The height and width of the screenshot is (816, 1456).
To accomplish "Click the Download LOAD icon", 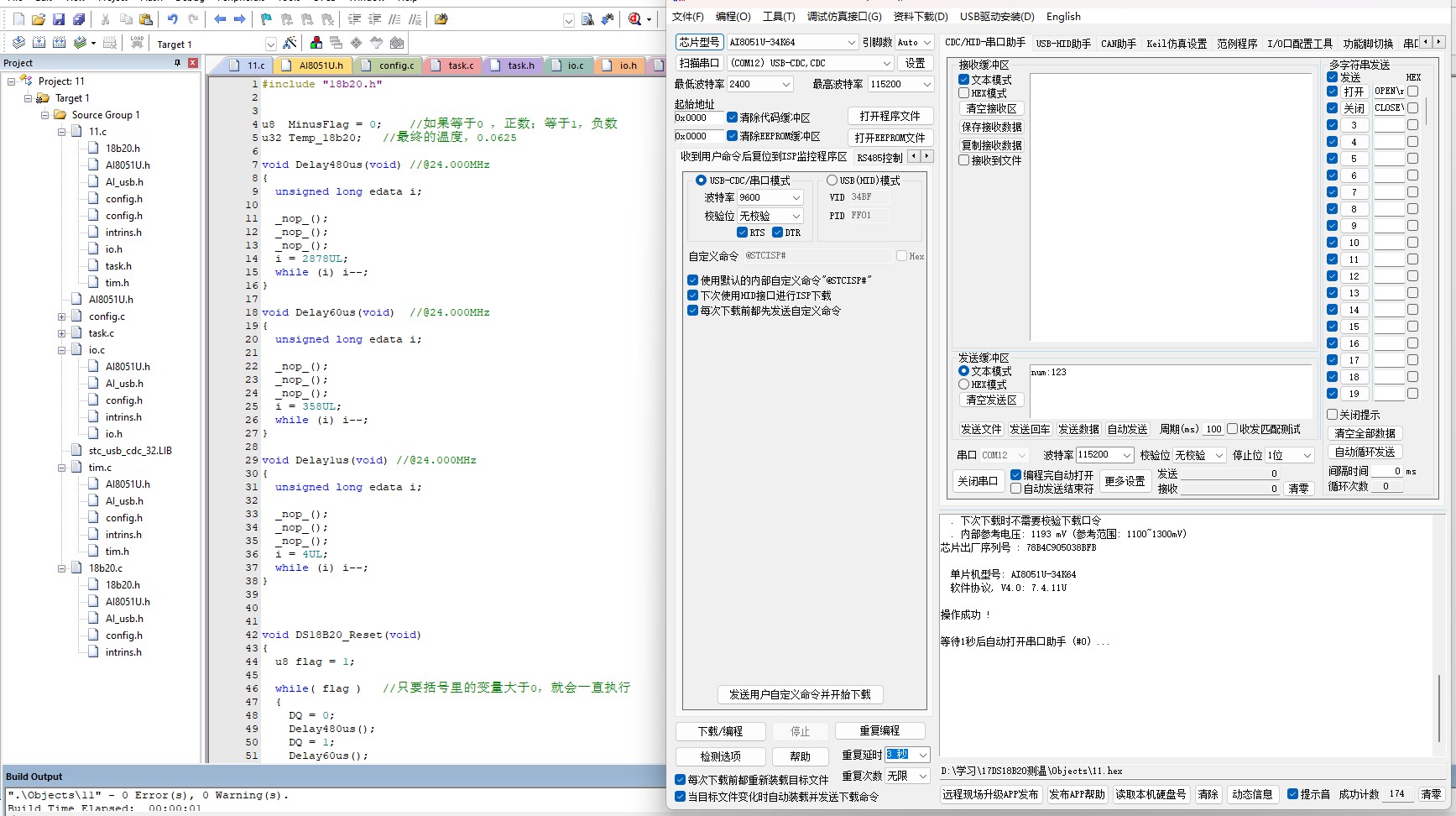I will click(137, 43).
